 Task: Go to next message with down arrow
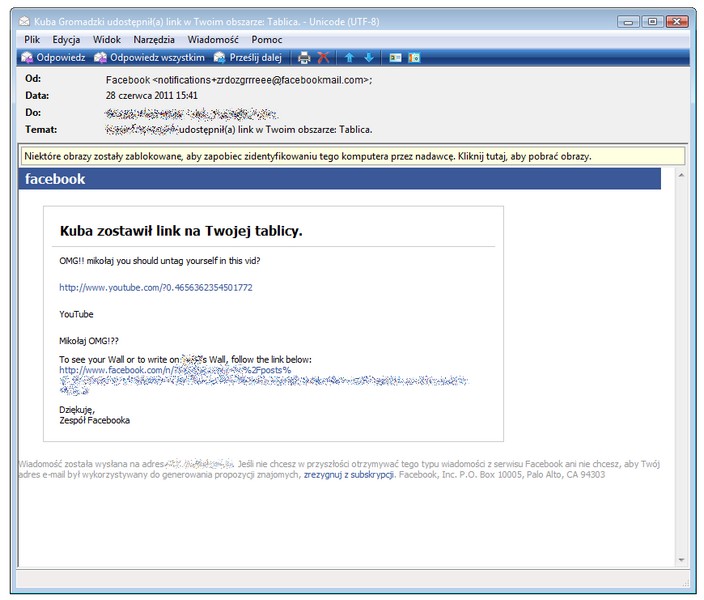[x=369, y=58]
